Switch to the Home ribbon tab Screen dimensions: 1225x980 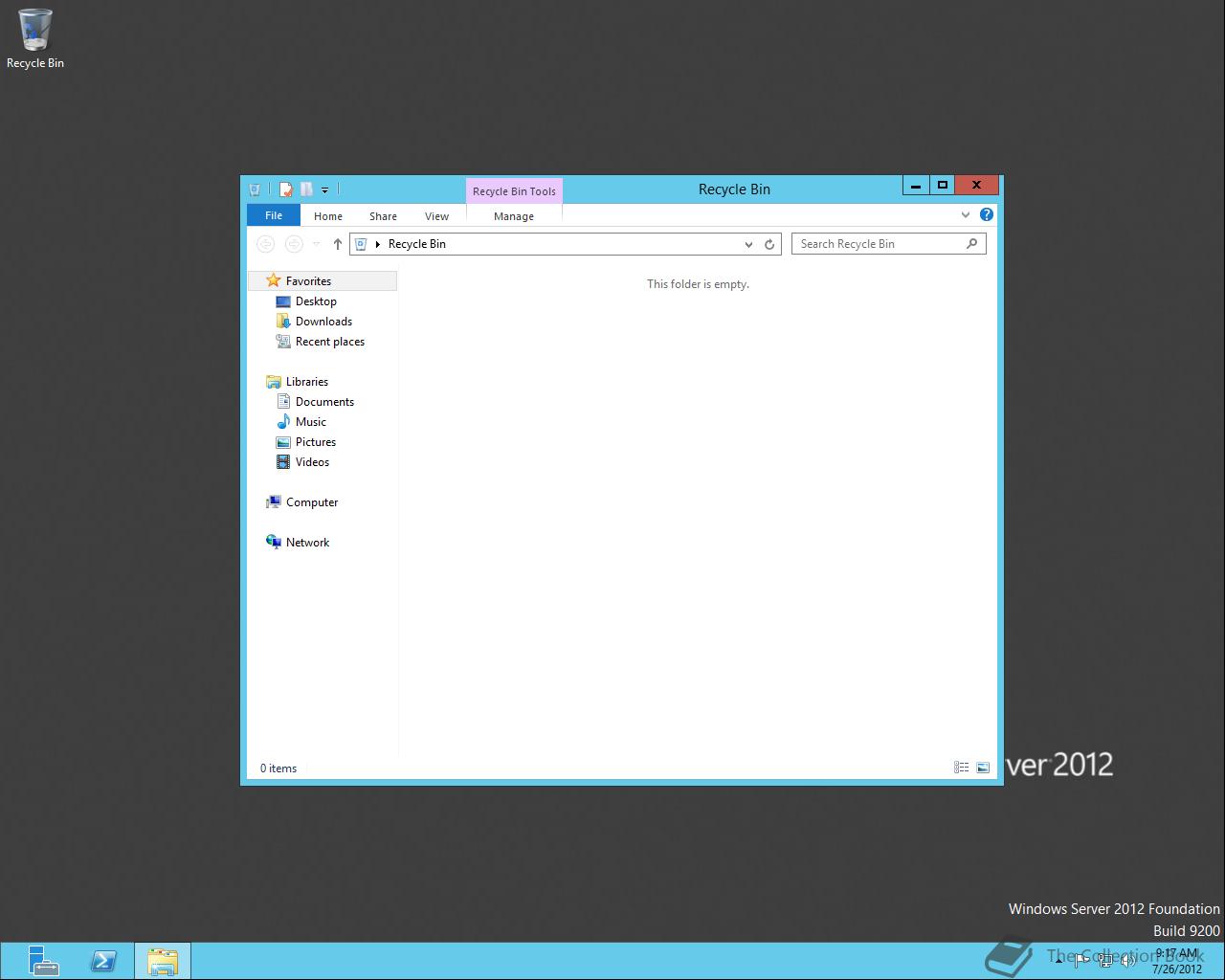(x=328, y=216)
